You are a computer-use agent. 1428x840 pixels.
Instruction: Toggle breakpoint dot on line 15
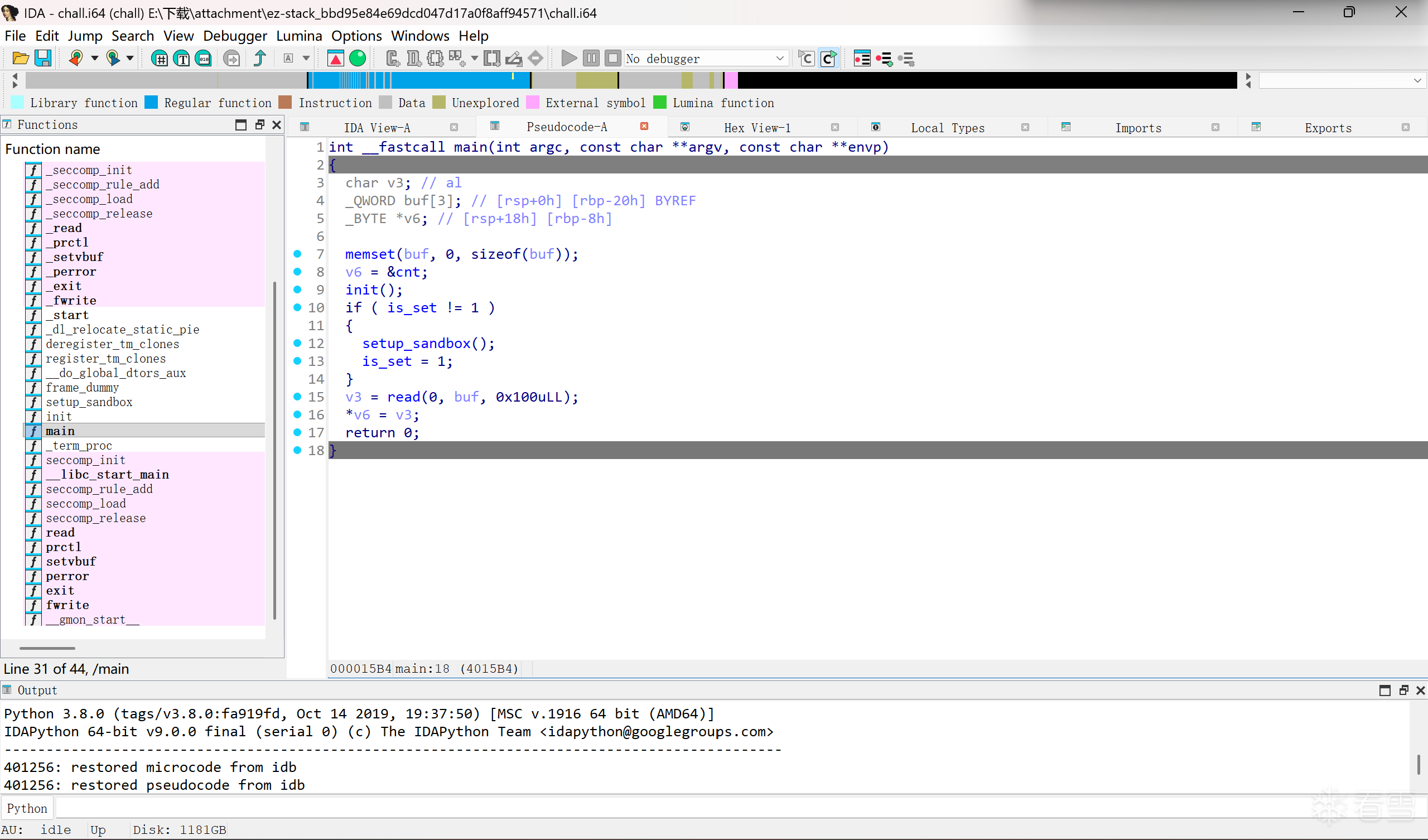pos(297,397)
